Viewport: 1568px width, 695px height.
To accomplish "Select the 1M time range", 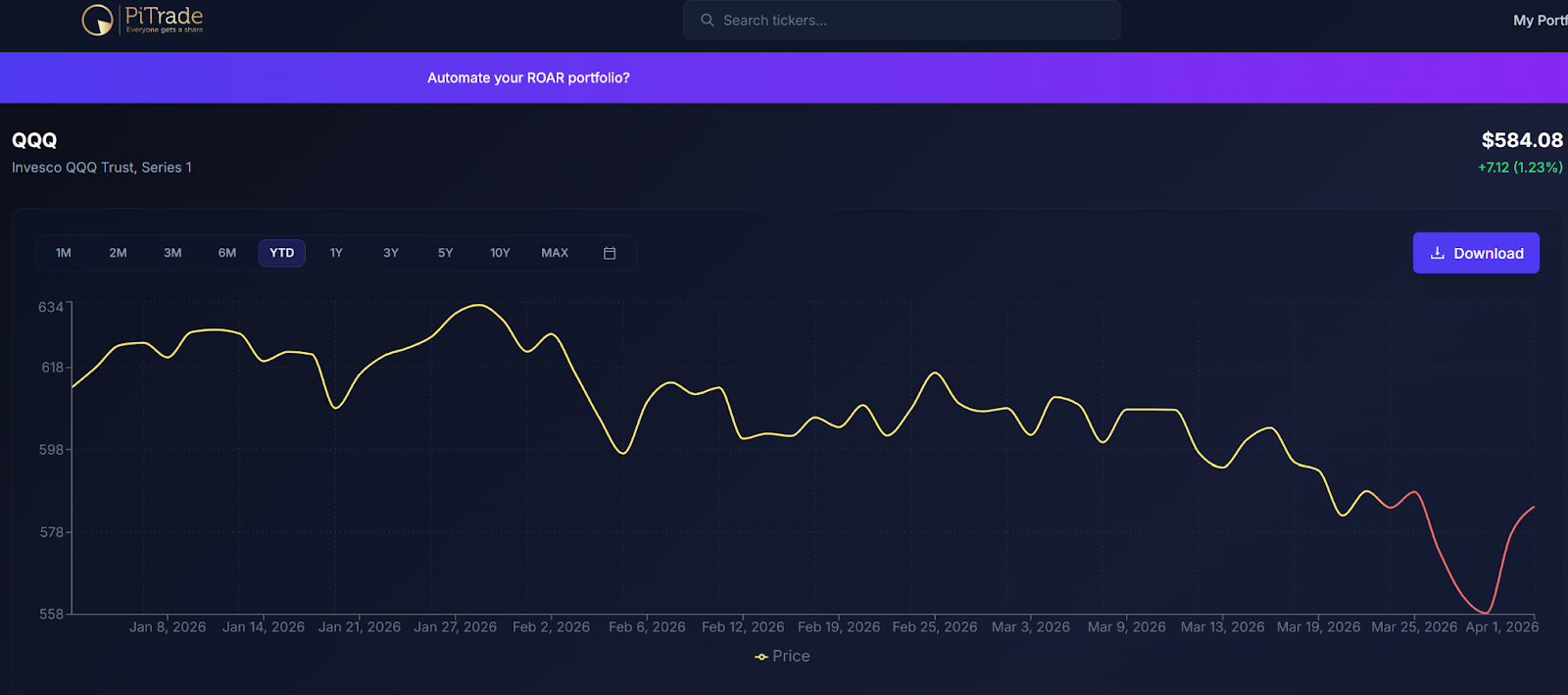I will click(x=64, y=253).
